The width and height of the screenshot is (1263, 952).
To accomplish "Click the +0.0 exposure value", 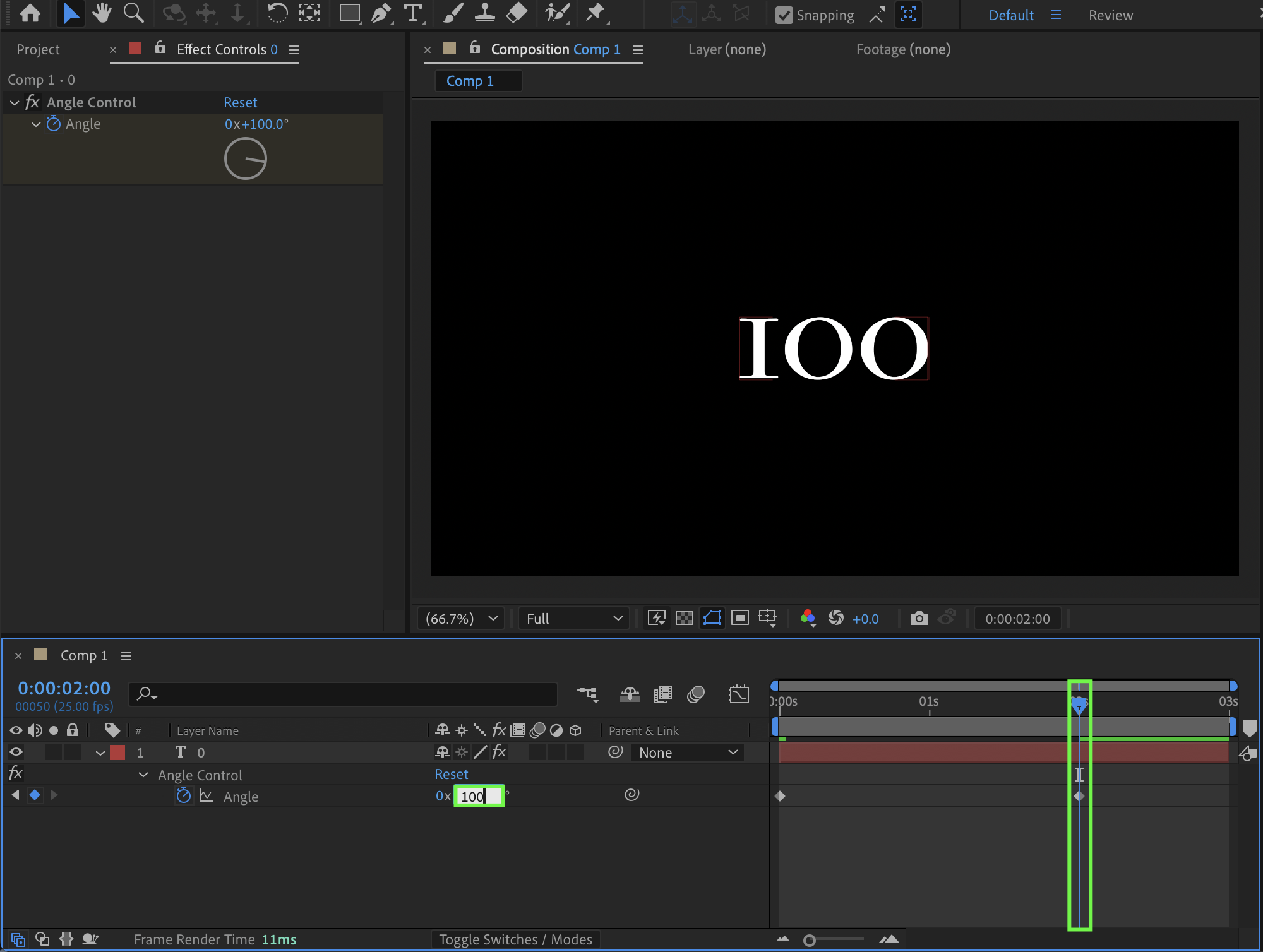I will (866, 619).
